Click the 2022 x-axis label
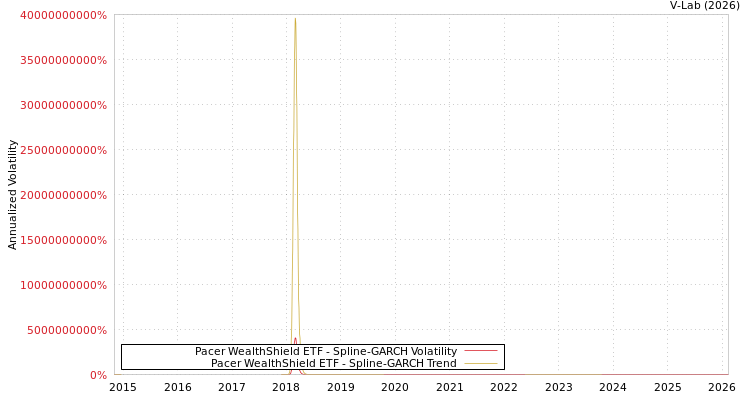750x400 pixels. [504, 387]
